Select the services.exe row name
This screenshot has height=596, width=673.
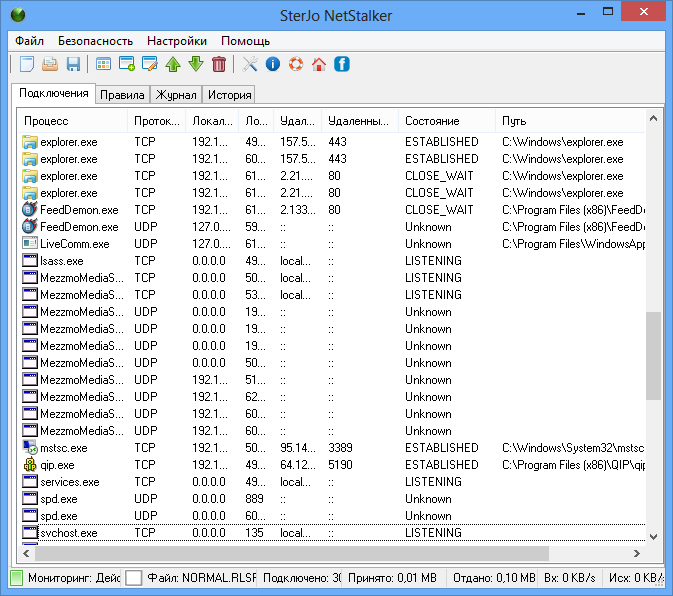pos(70,482)
